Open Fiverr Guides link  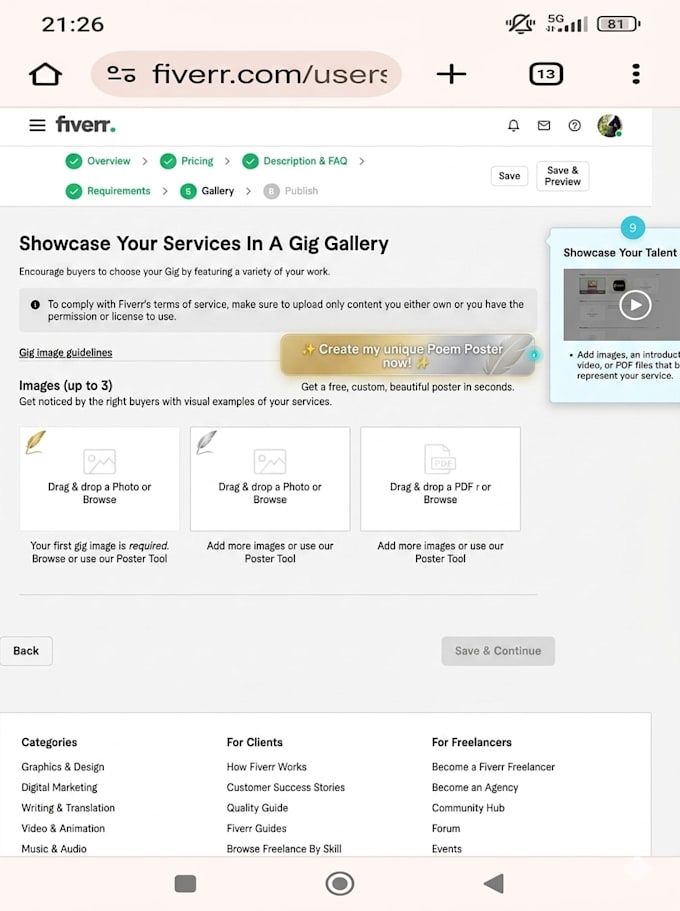click(256, 828)
